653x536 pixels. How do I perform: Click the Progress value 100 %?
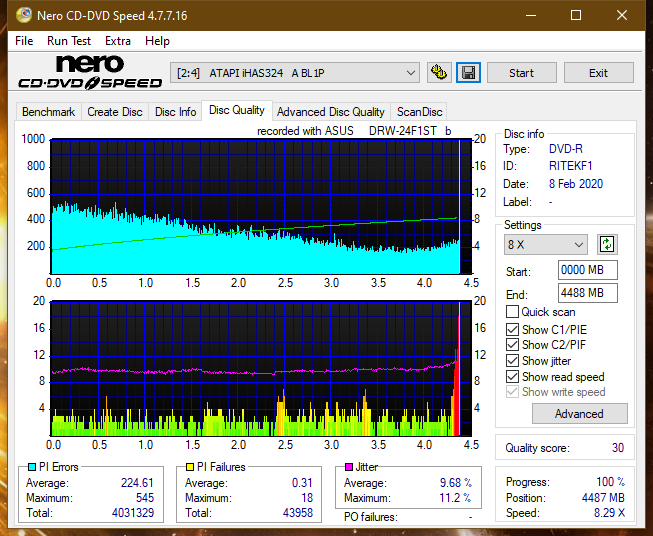[x=610, y=482]
